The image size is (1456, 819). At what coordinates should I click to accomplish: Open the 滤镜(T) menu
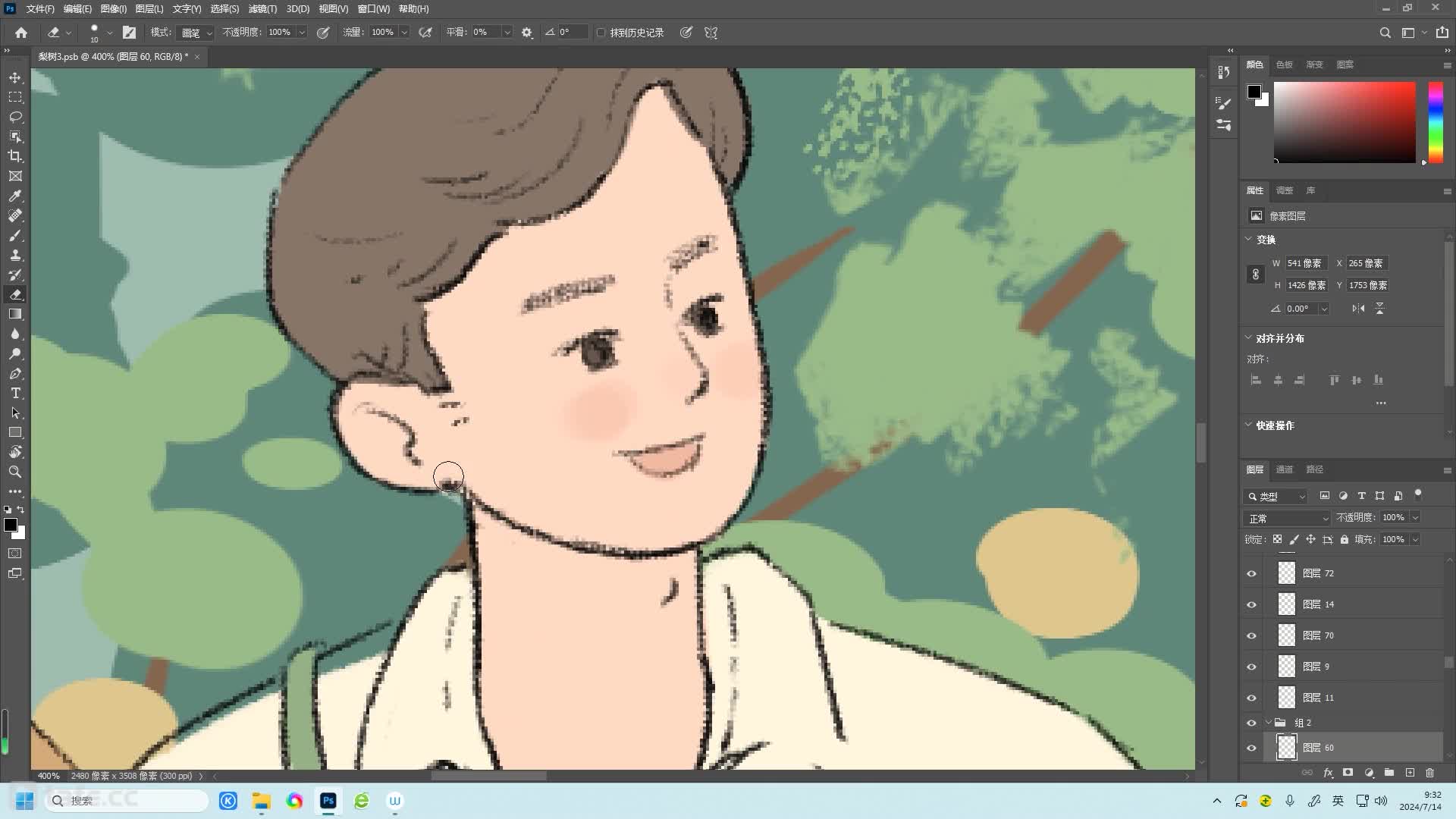click(x=262, y=8)
